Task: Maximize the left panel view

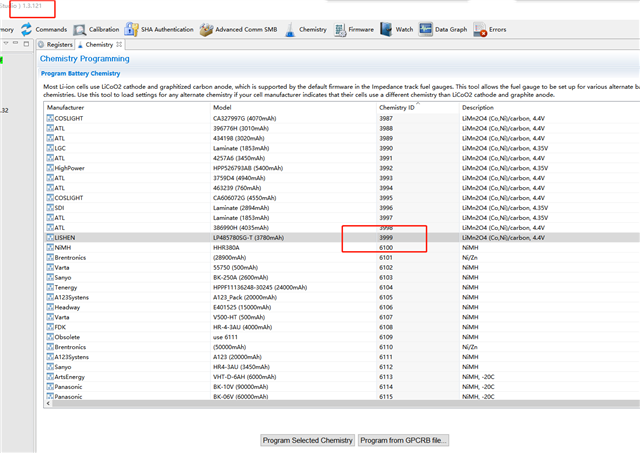Action: coord(26,44)
